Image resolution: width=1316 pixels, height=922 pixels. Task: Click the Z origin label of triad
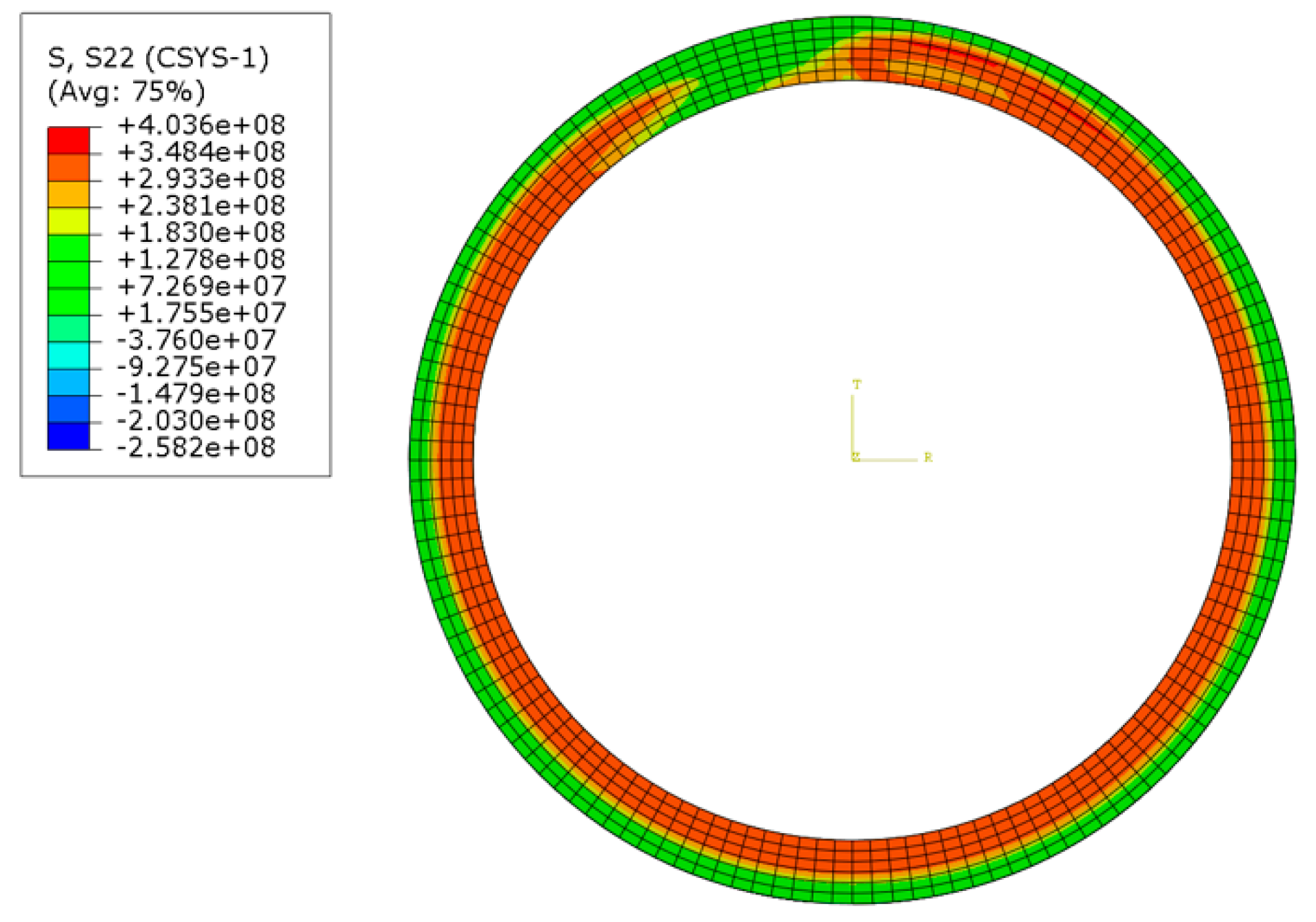pyautogui.click(x=856, y=457)
